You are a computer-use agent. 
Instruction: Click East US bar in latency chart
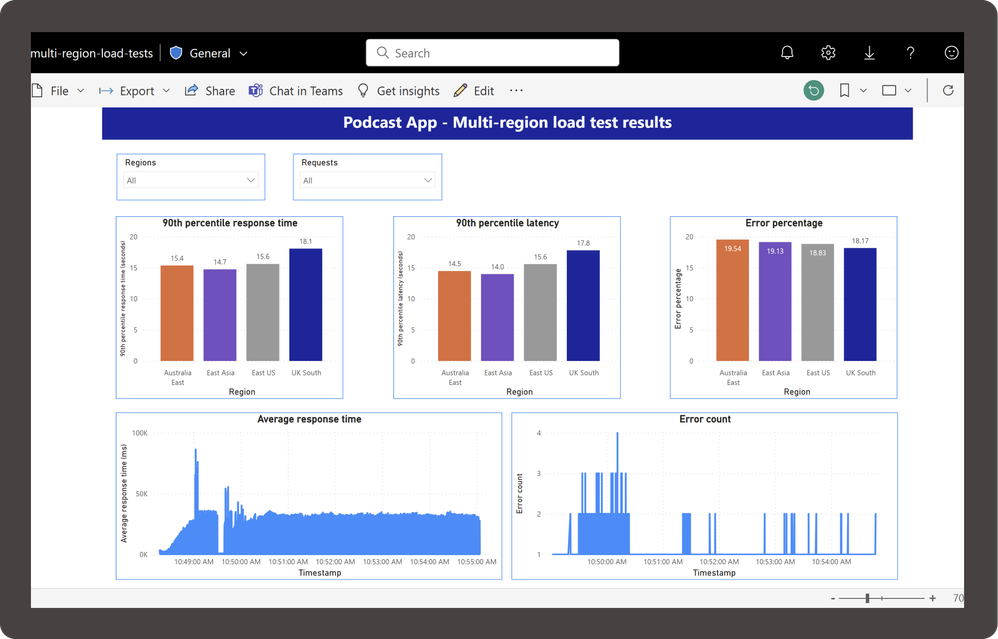540,312
